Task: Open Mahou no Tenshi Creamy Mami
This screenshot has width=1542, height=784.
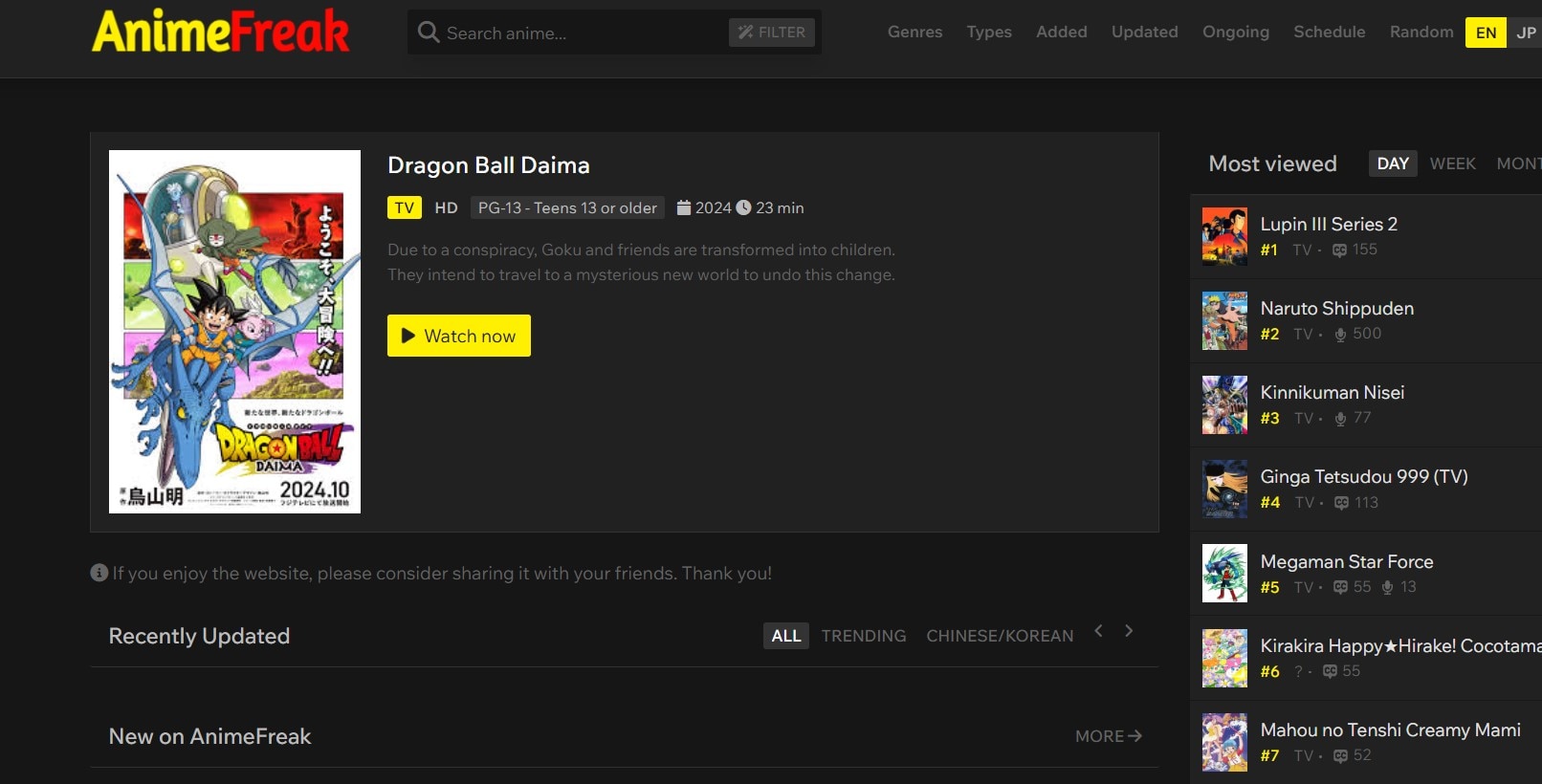Action: click(1391, 730)
